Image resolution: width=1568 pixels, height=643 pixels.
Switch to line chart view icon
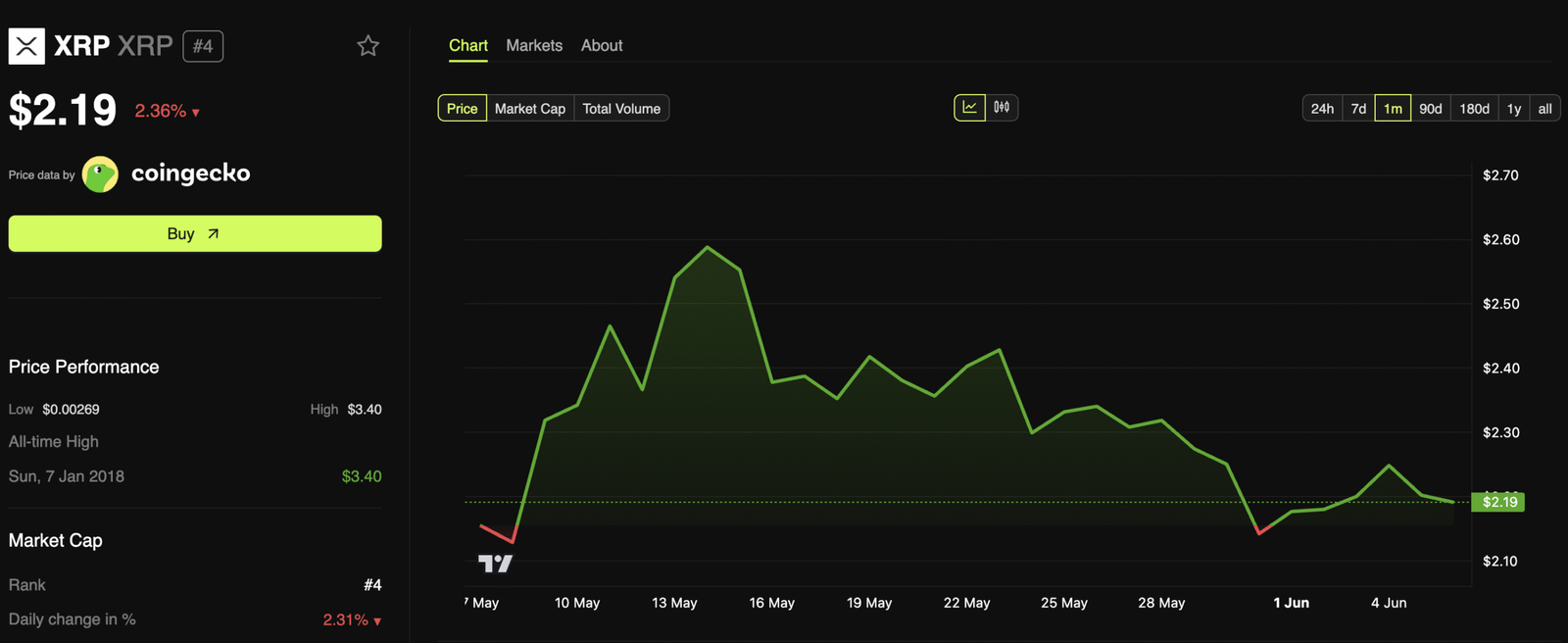pos(969,108)
